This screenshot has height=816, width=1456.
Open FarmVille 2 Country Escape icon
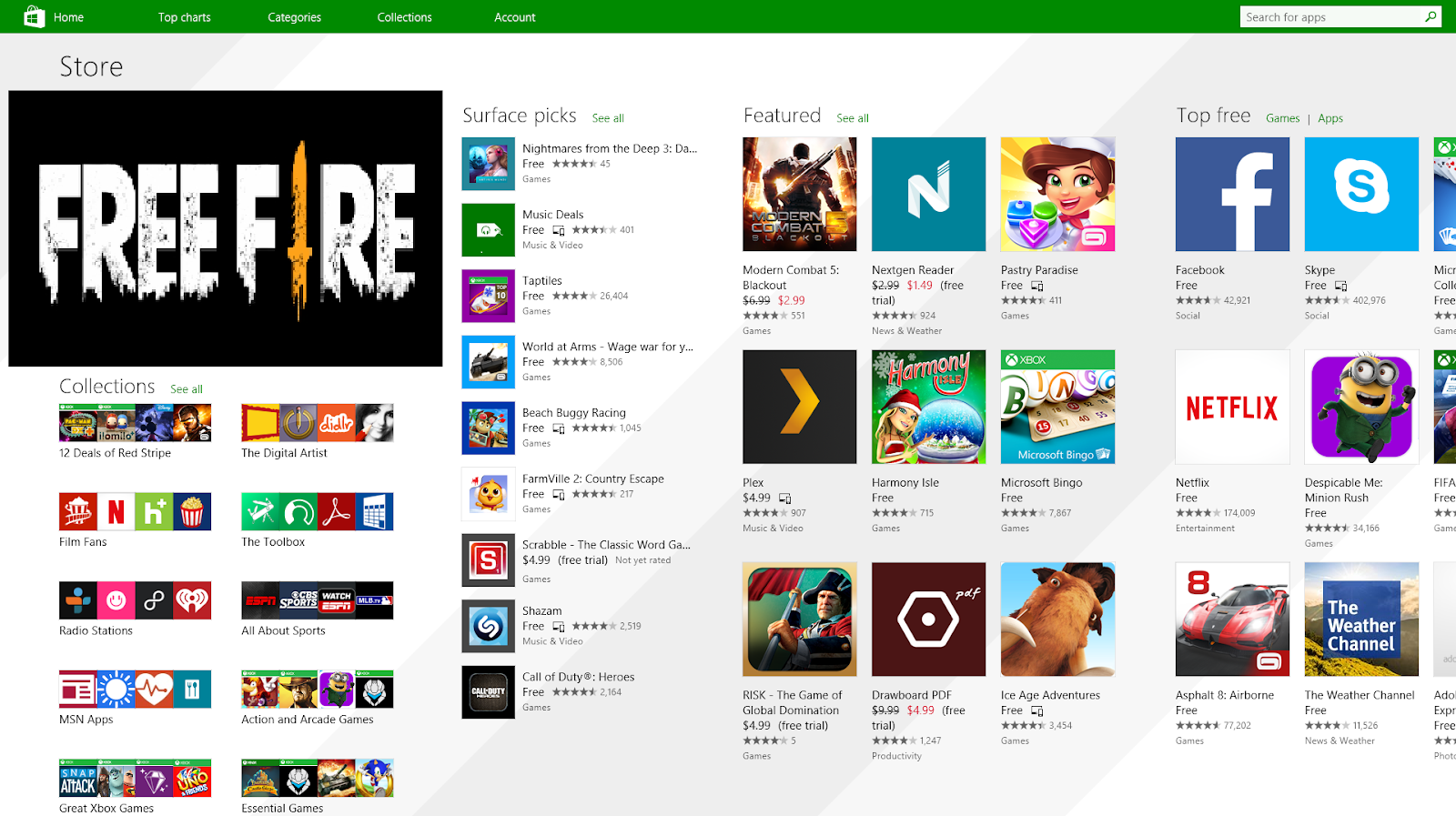pyautogui.click(x=489, y=494)
